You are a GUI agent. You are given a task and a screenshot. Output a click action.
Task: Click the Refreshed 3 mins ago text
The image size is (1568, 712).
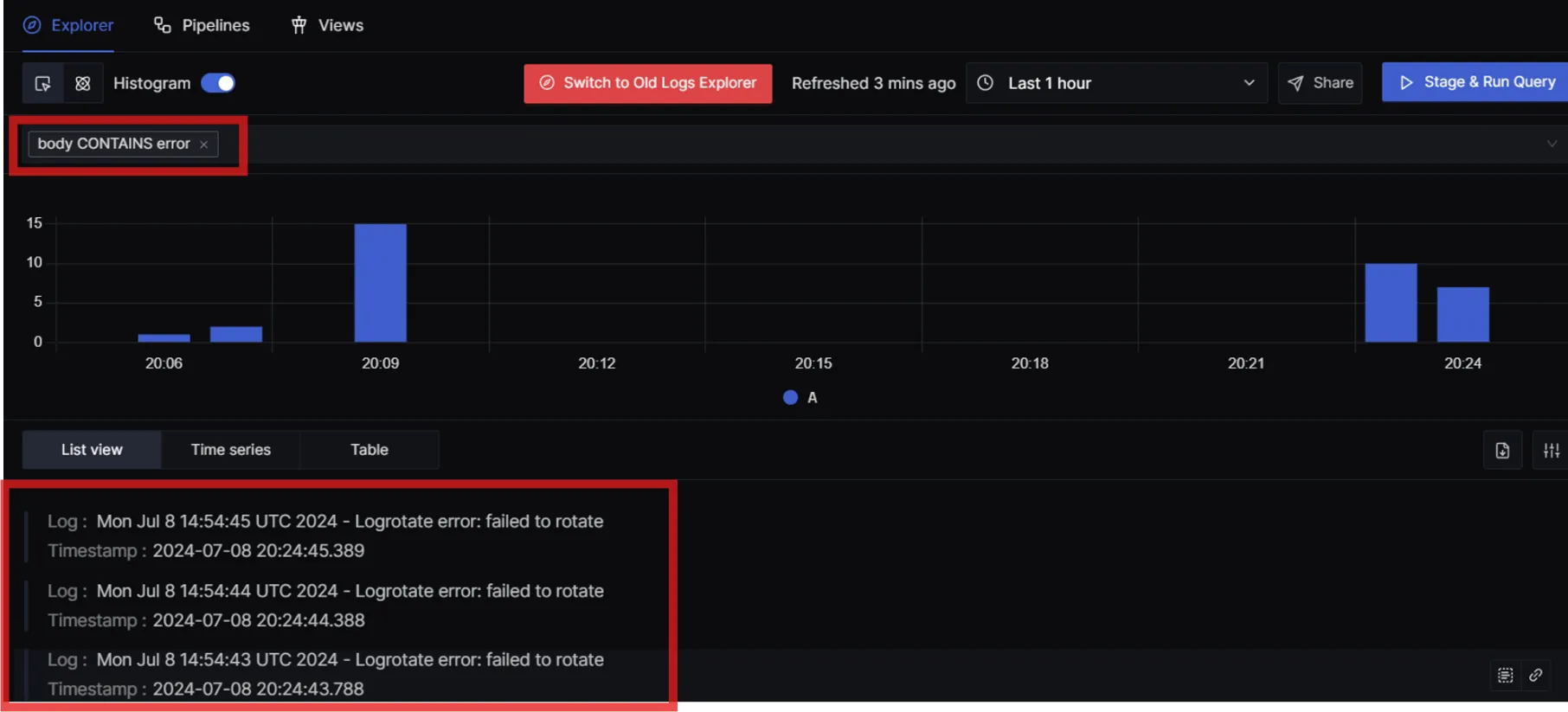(873, 83)
